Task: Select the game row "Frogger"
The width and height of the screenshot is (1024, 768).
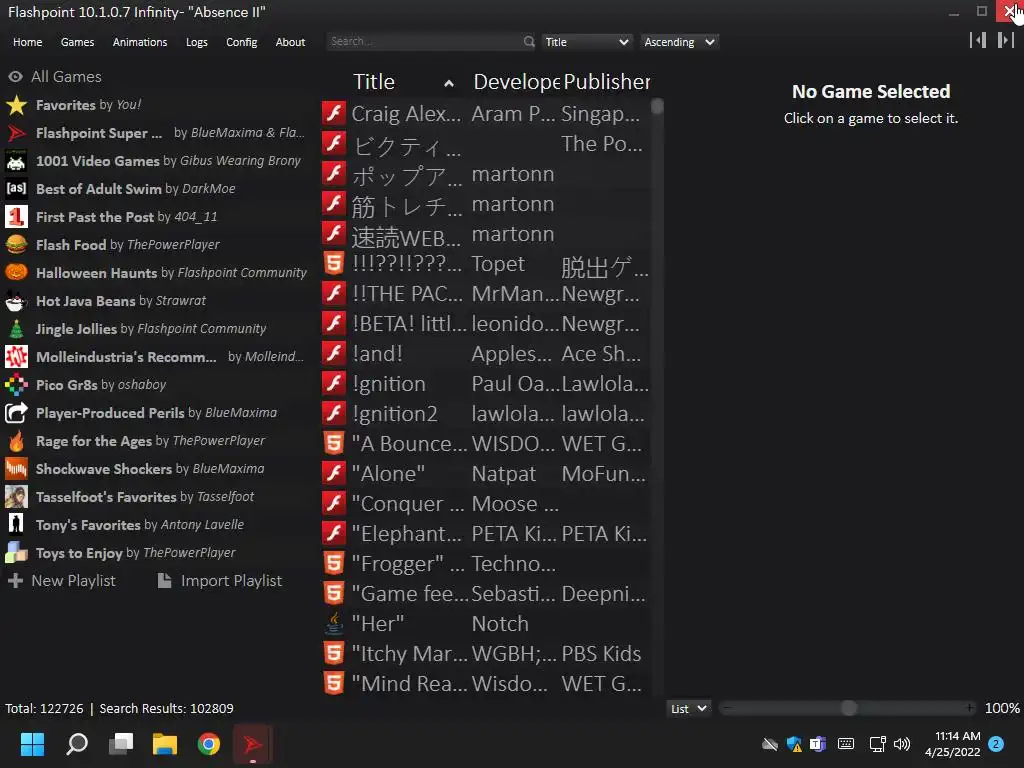Action: (486, 564)
